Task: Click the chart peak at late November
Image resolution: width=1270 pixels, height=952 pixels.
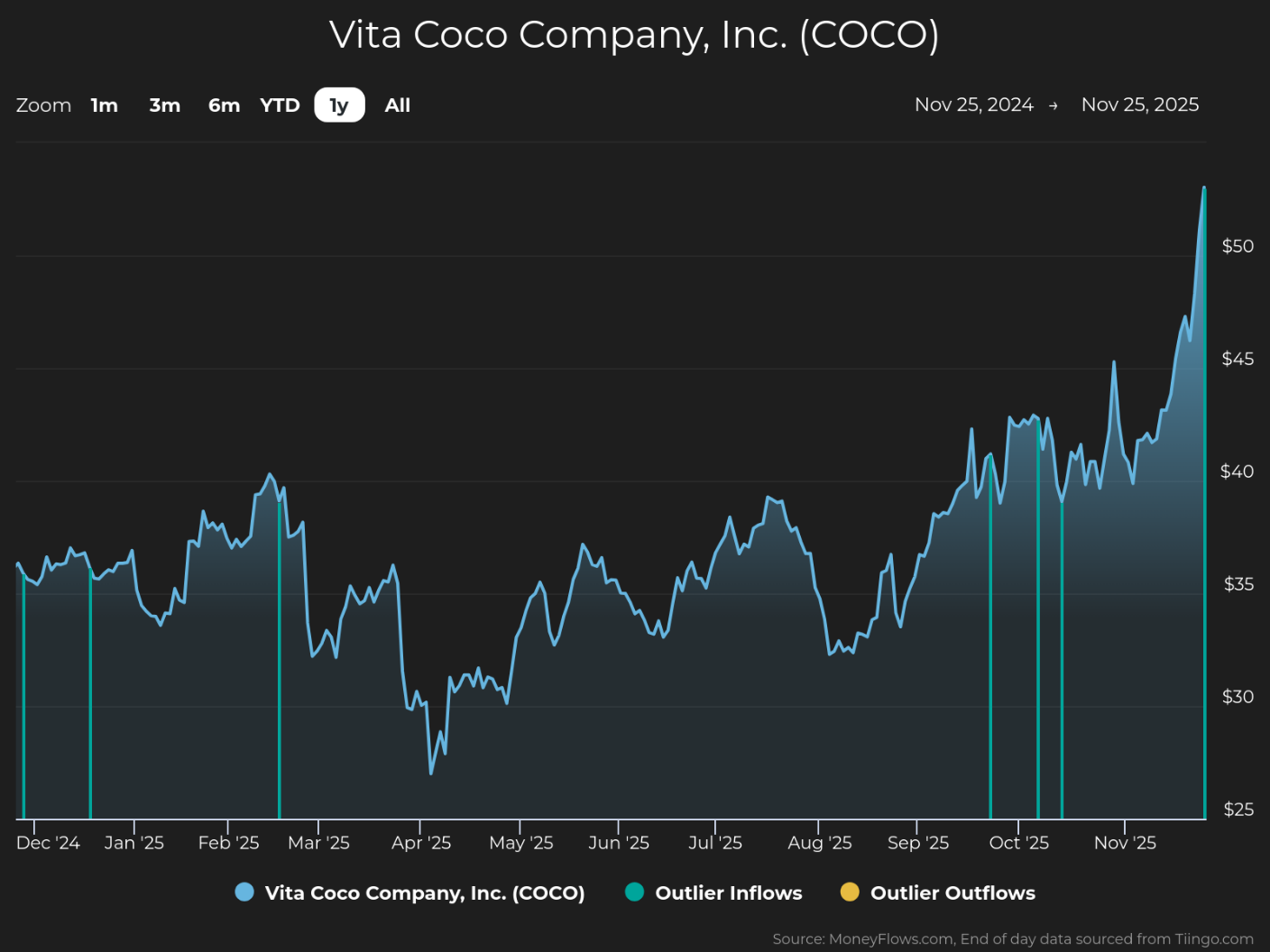Action: click(1204, 188)
